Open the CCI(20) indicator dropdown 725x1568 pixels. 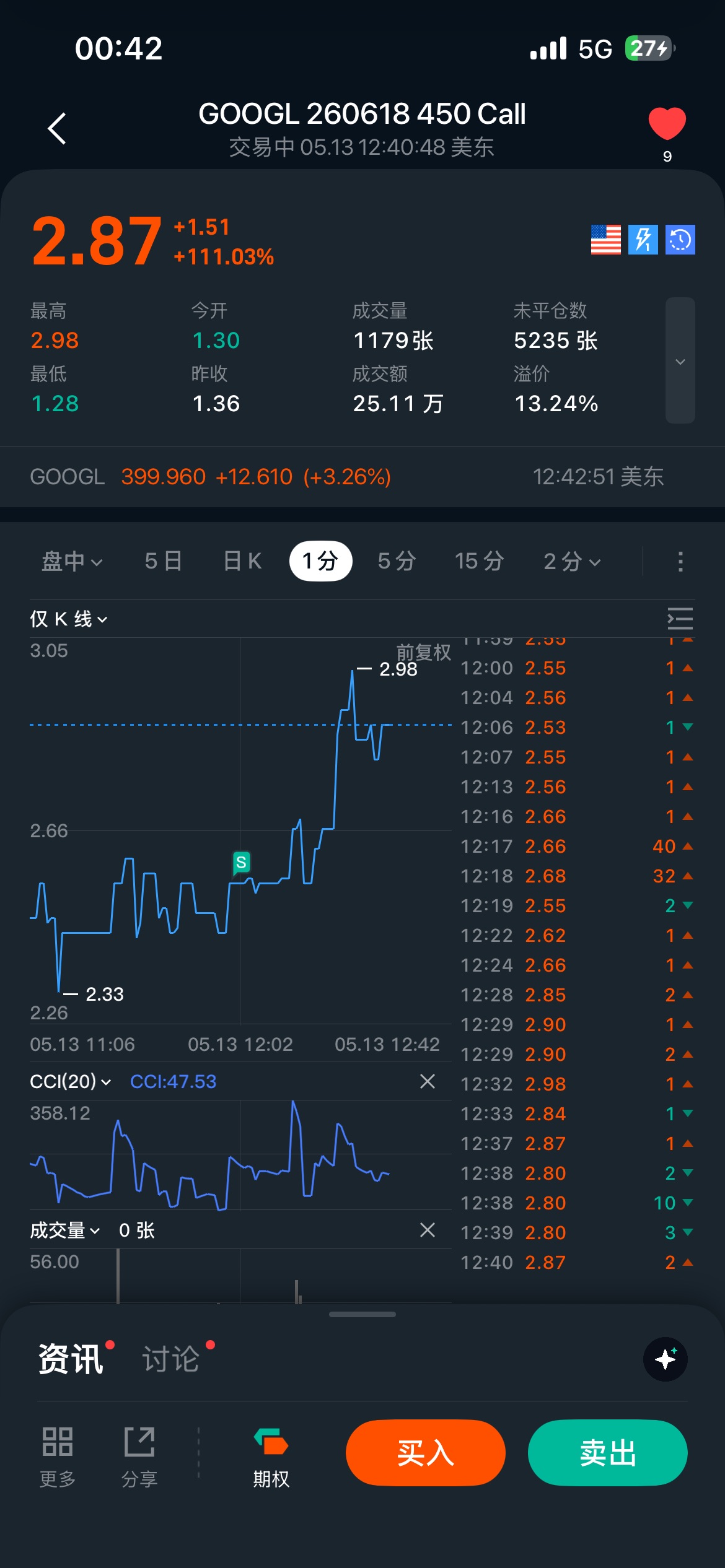pos(71,1081)
